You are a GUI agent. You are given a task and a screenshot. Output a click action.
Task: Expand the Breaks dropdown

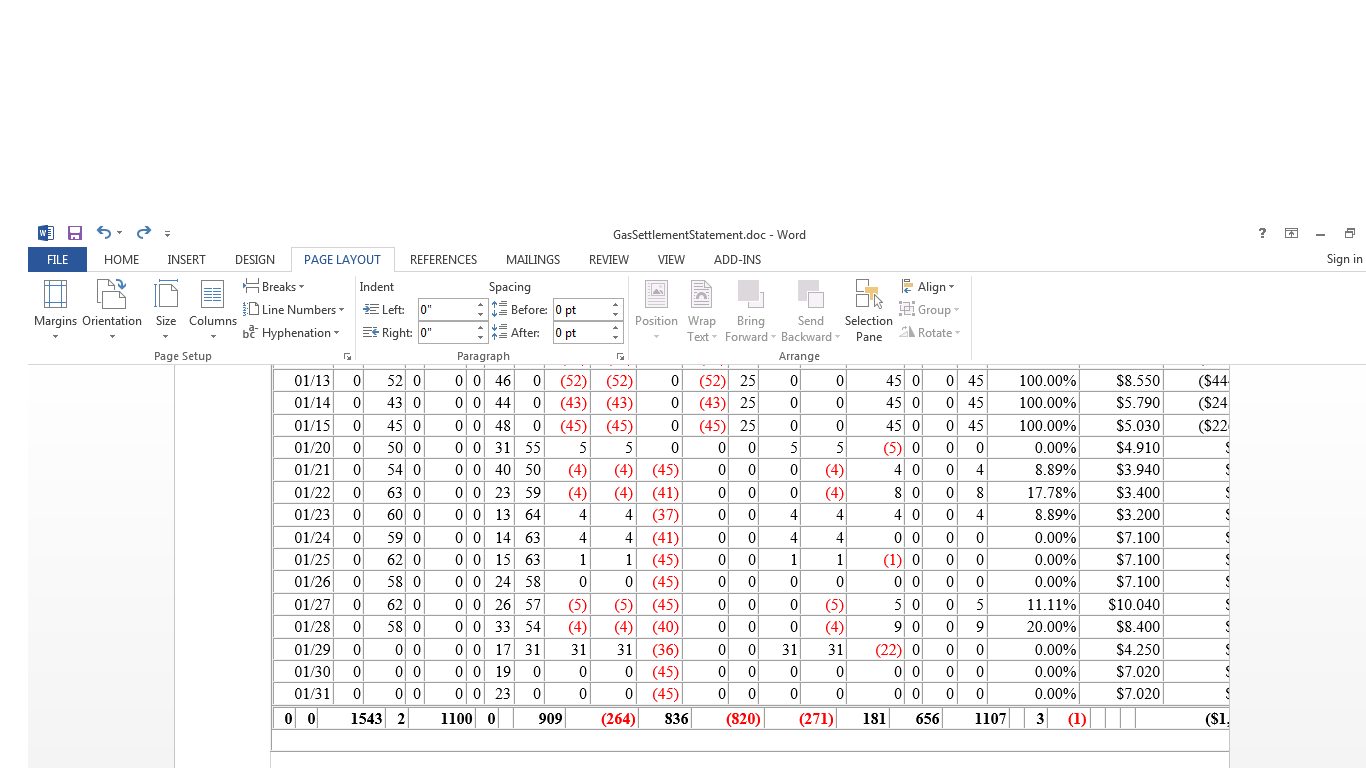point(273,287)
